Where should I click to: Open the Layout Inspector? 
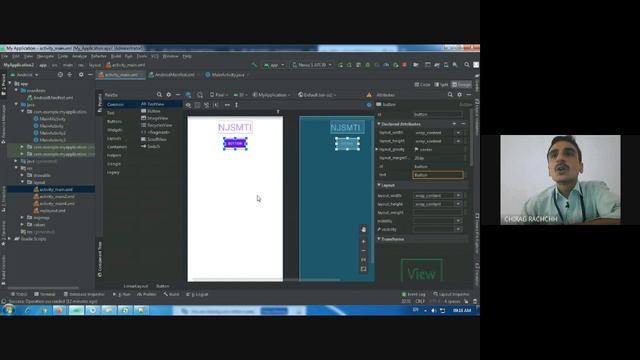pos(451,294)
